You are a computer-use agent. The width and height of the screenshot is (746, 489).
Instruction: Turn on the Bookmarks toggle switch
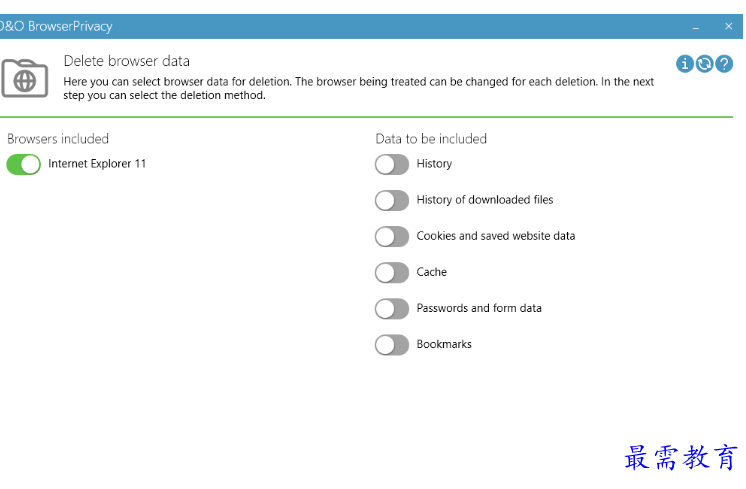tap(392, 345)
